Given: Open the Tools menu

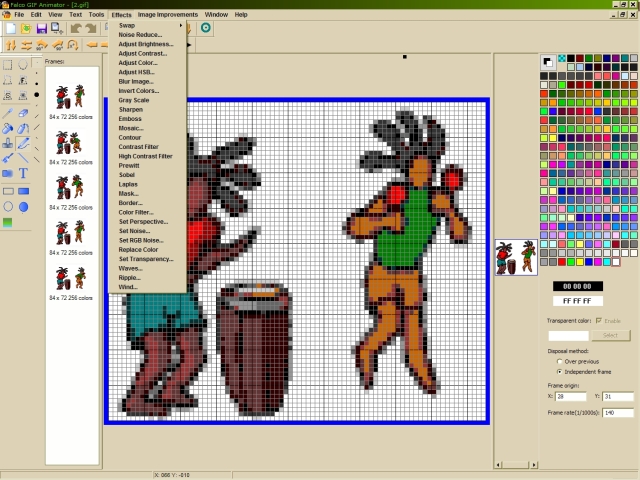Looking at the screenshot, I should point(96,15).
